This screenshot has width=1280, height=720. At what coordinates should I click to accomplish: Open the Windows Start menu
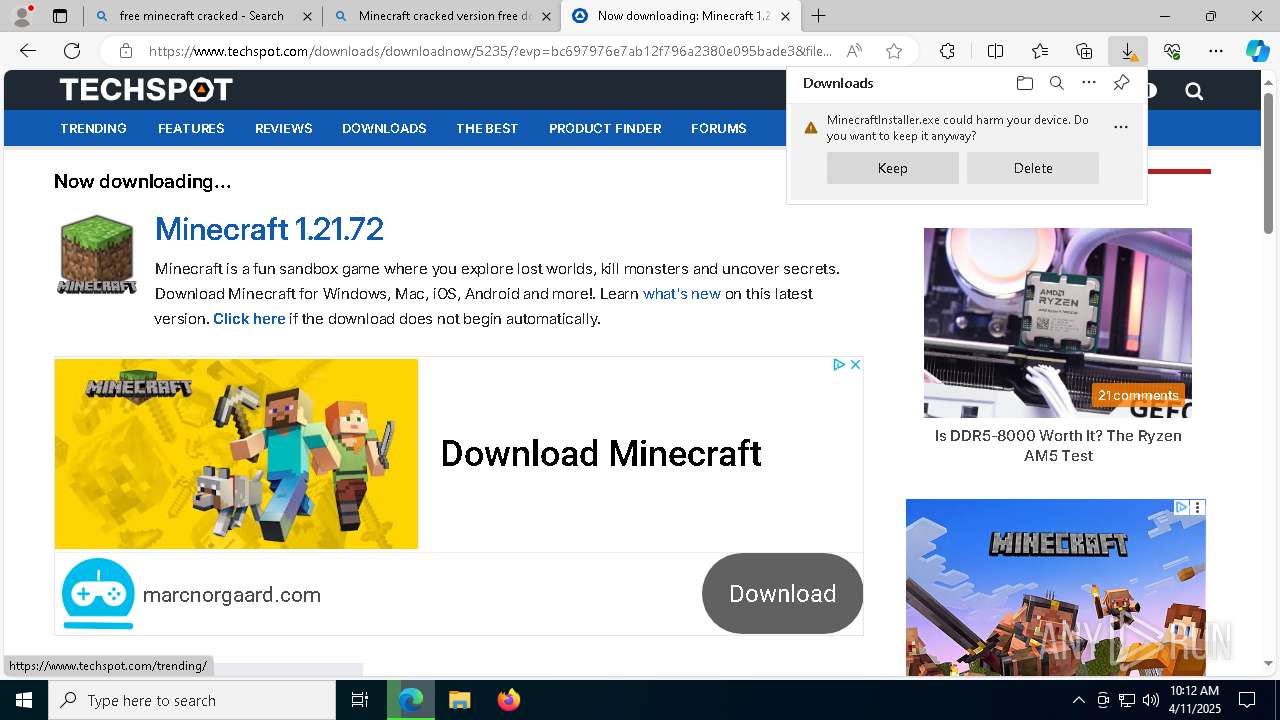coord(24,700)
